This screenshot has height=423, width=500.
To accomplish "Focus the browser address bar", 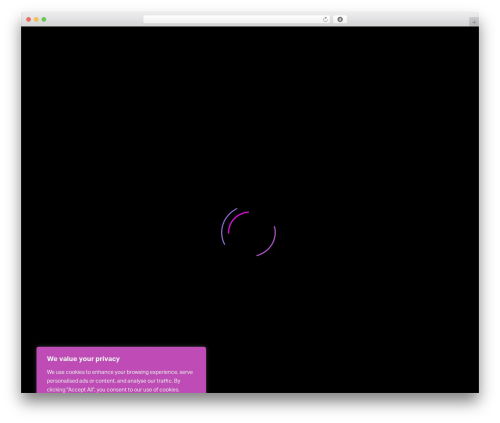I will click(x=237, y=20).
